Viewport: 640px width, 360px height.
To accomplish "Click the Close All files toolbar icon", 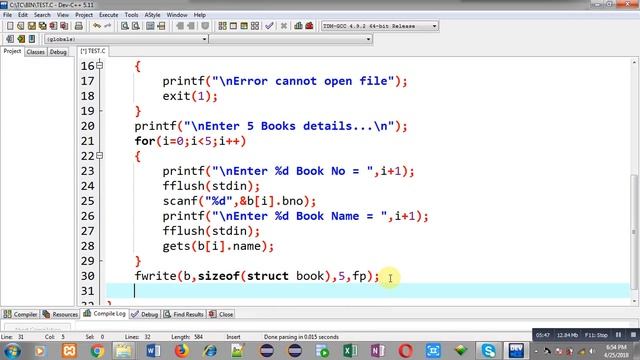I will coord(64,26).
